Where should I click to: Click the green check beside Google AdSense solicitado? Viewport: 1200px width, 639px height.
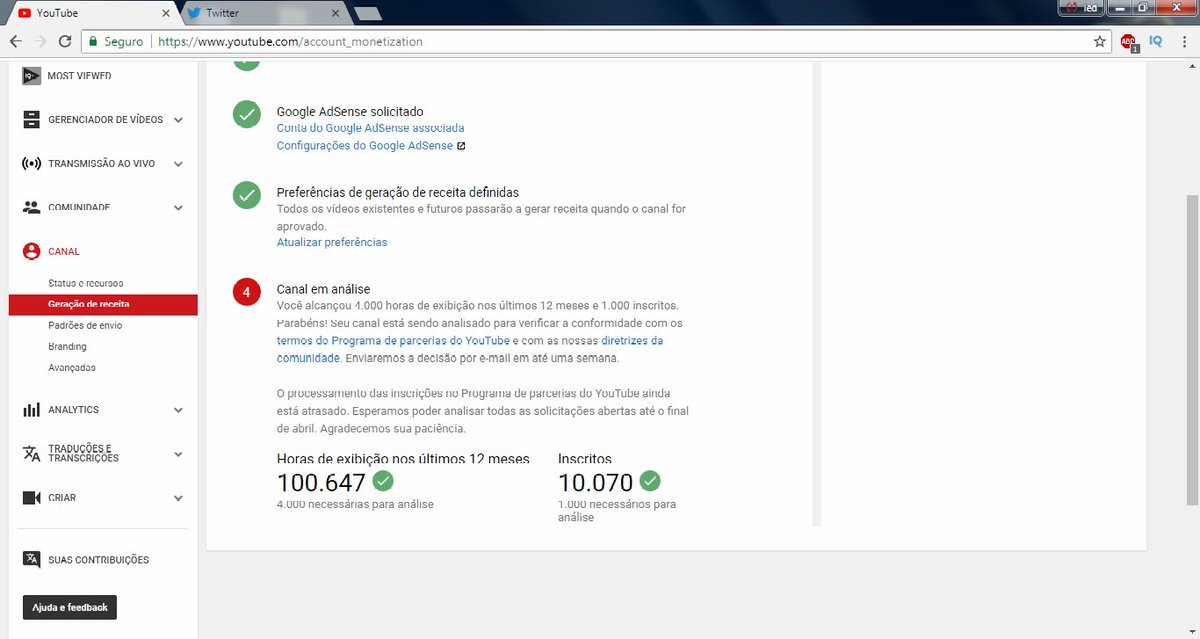coord(247,114)
